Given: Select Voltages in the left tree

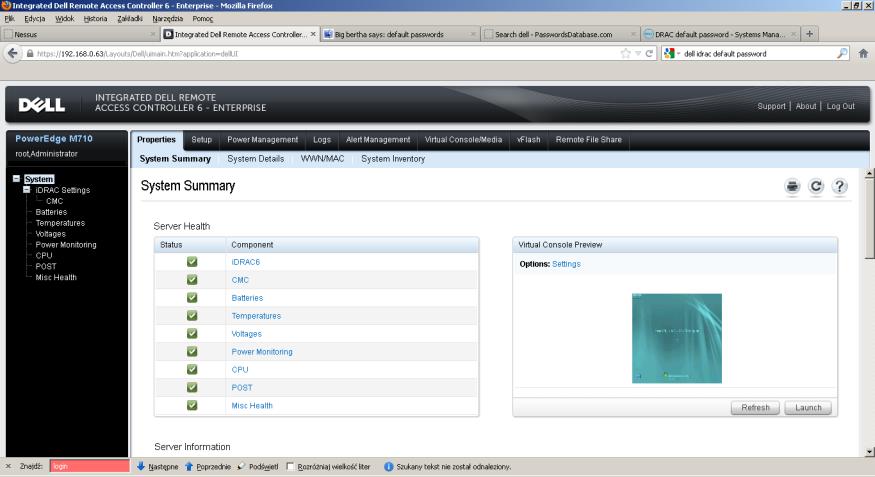Looking at the screenshot, I should pos(51,234).
